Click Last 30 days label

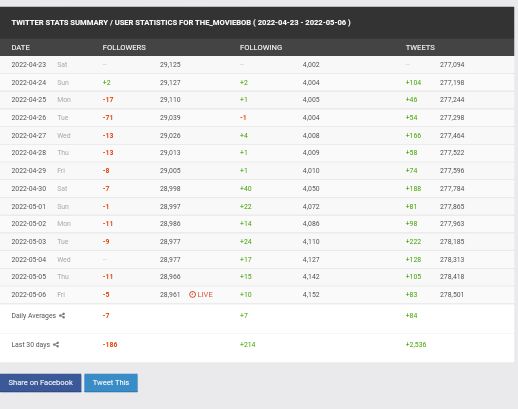coord(31,345)
